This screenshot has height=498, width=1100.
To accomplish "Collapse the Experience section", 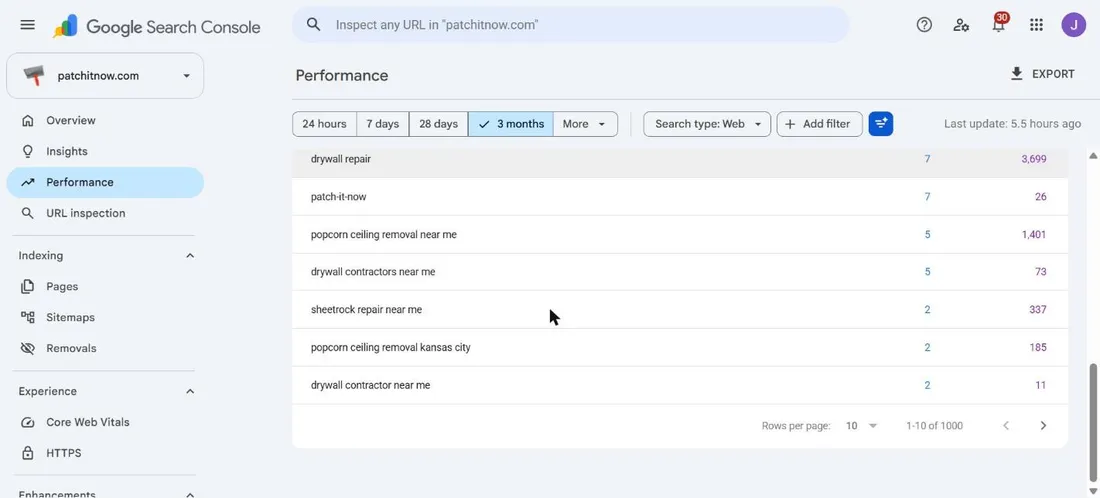I will [189, 391].
